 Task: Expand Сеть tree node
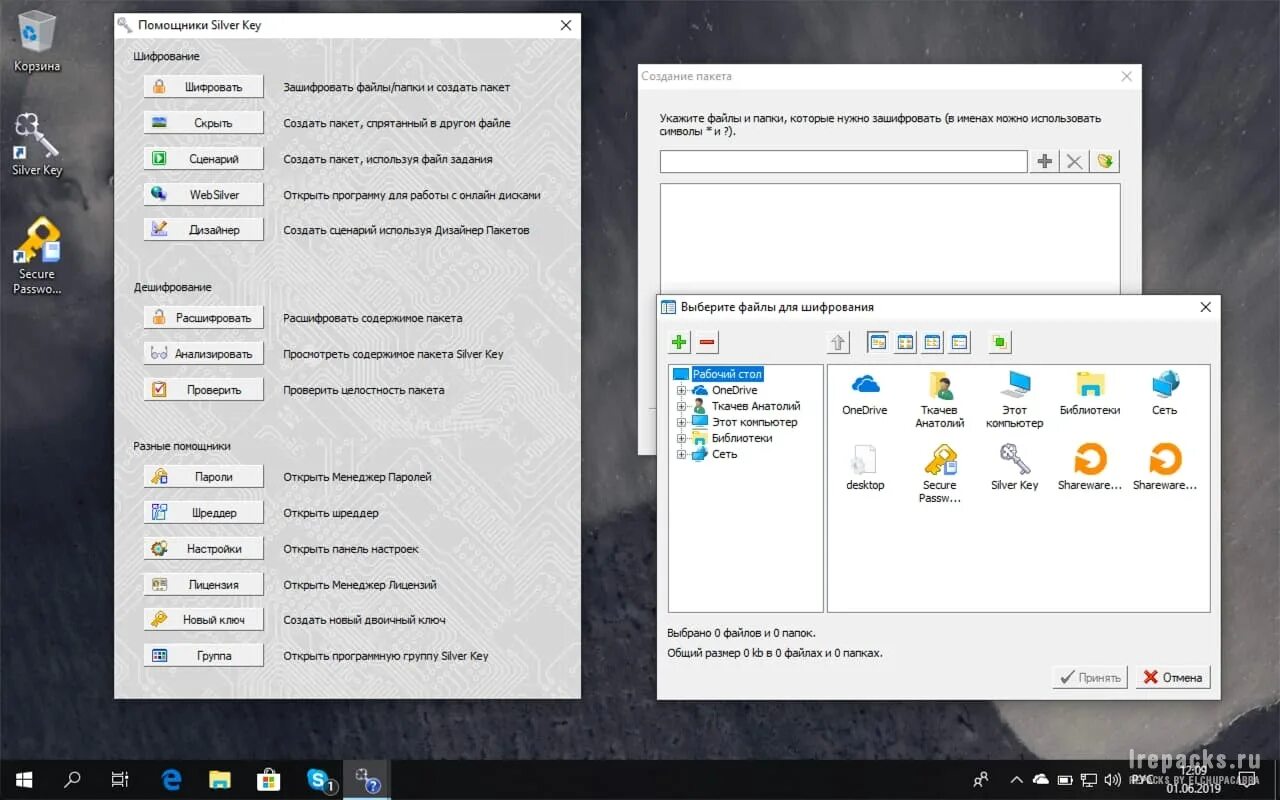[681, 454]
